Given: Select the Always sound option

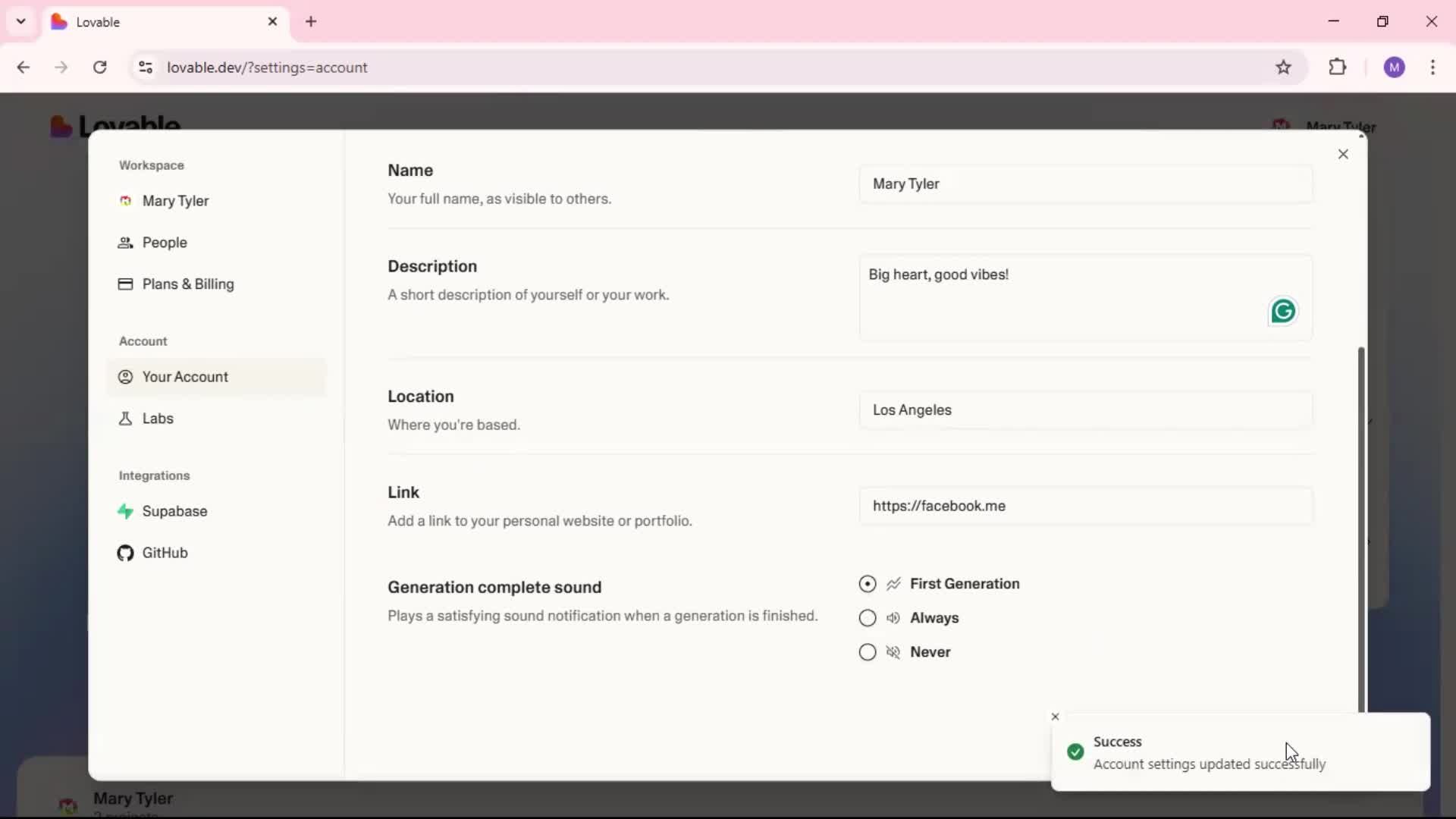Looking at the screenshot, I should (x=868, y=618).
